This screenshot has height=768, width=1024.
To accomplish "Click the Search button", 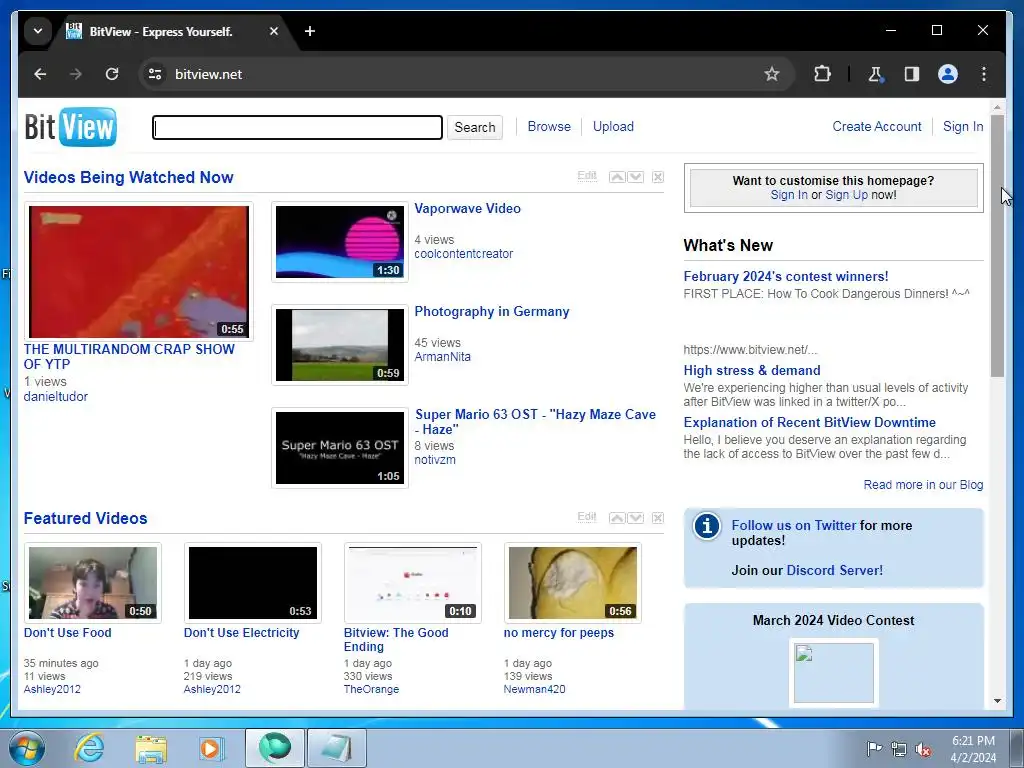I will click(x=475, y=127).
